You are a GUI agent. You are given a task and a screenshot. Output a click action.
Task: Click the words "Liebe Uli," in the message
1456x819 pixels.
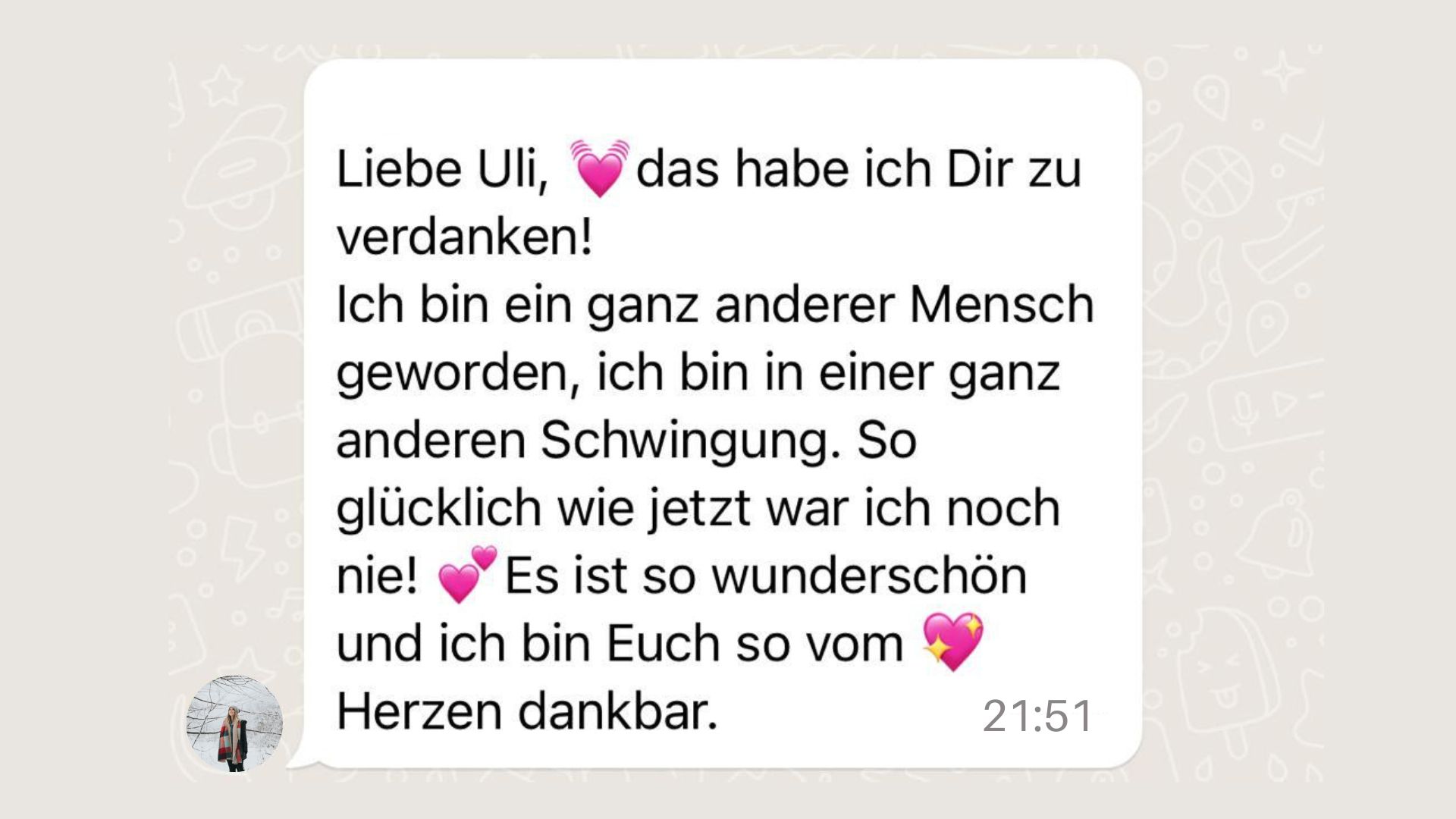click(442, 168)
